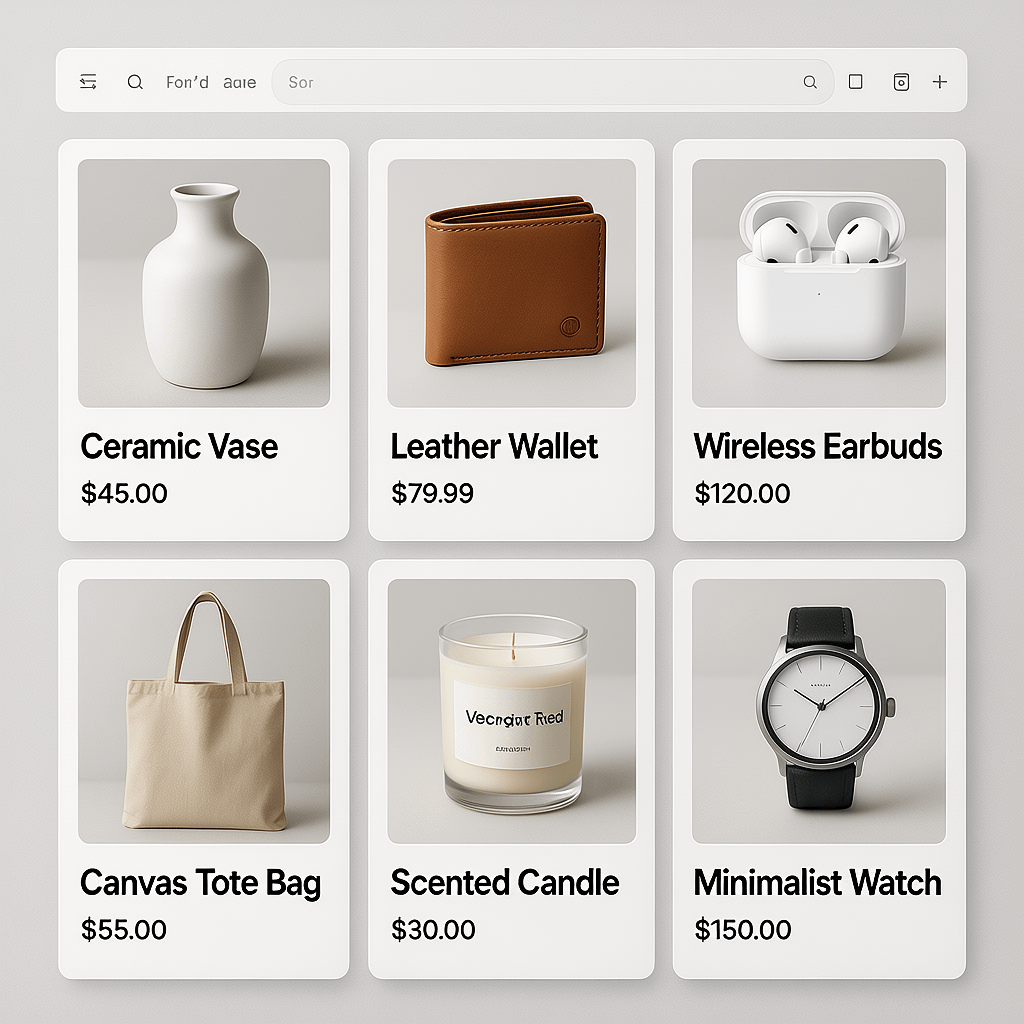
Task: Open the Ceramic Vase product image
Action: click(x=204, y=283)
